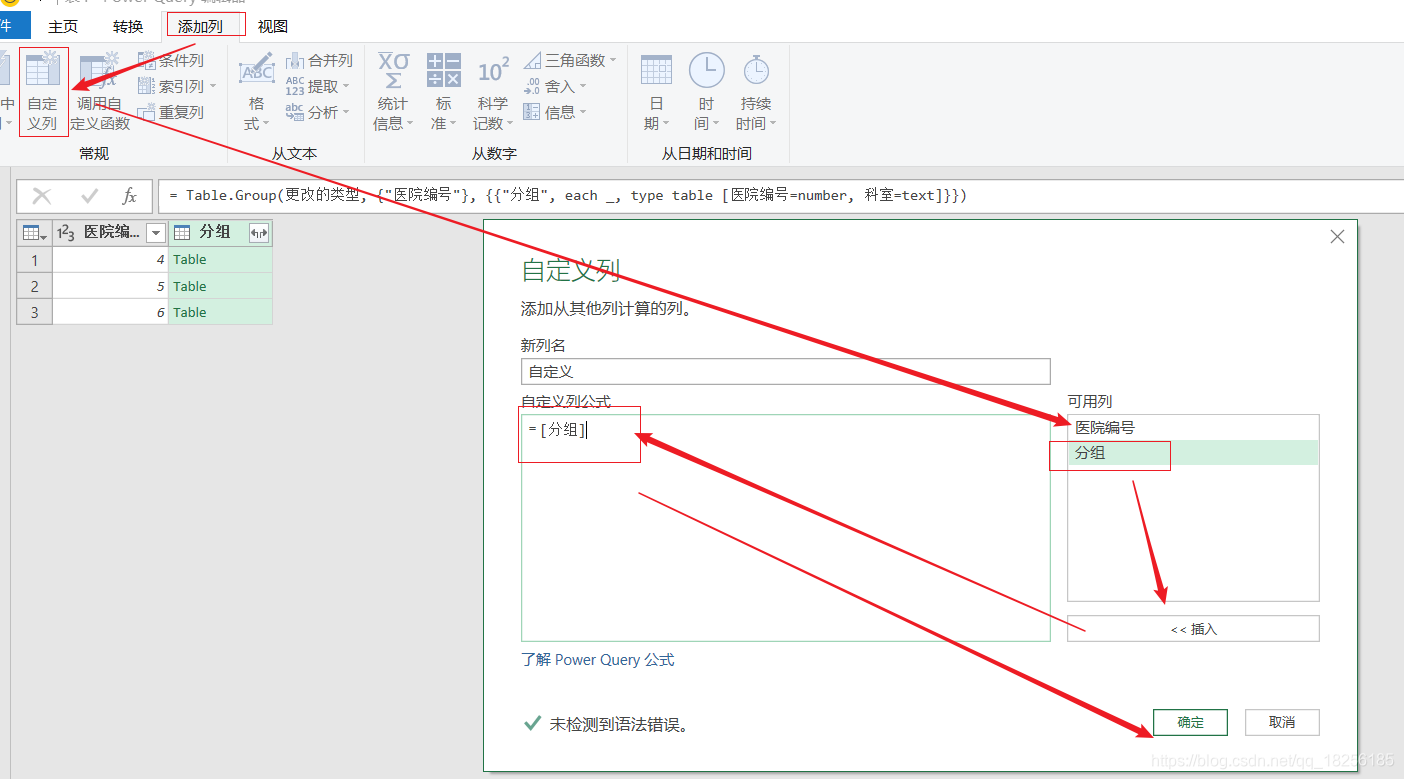Viewport: 1404px width, 779px height.
Task: Open the Time (时间) dropdown
Action: click(x=706, y=92)
